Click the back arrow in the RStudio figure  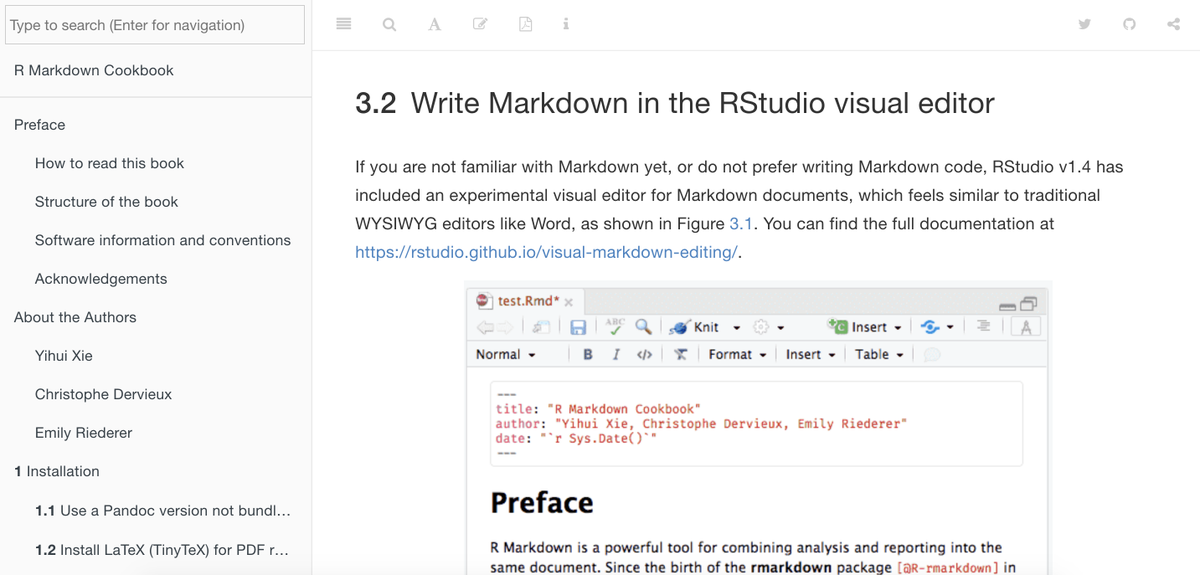tap(484, 327)
